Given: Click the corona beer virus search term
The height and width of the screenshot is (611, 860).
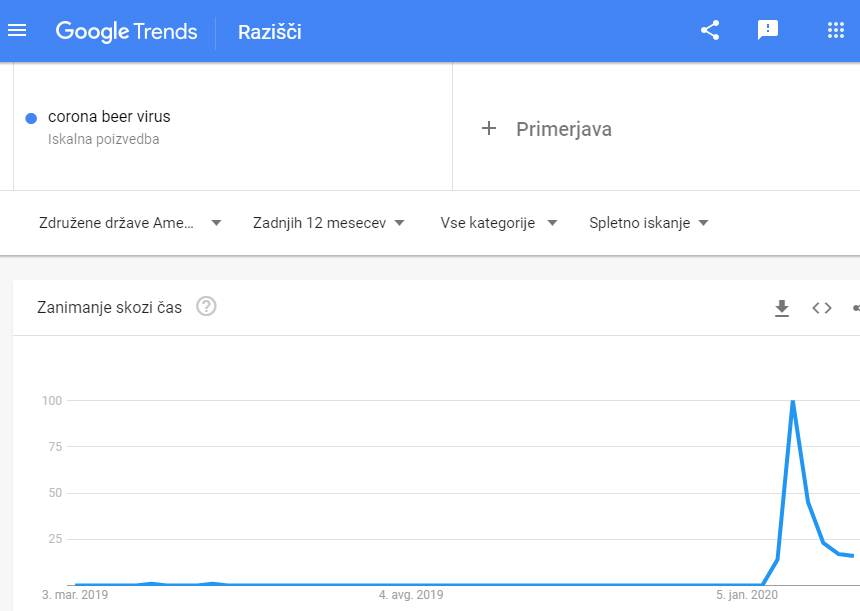Looking at the screenshot, I should click(109, 117).
